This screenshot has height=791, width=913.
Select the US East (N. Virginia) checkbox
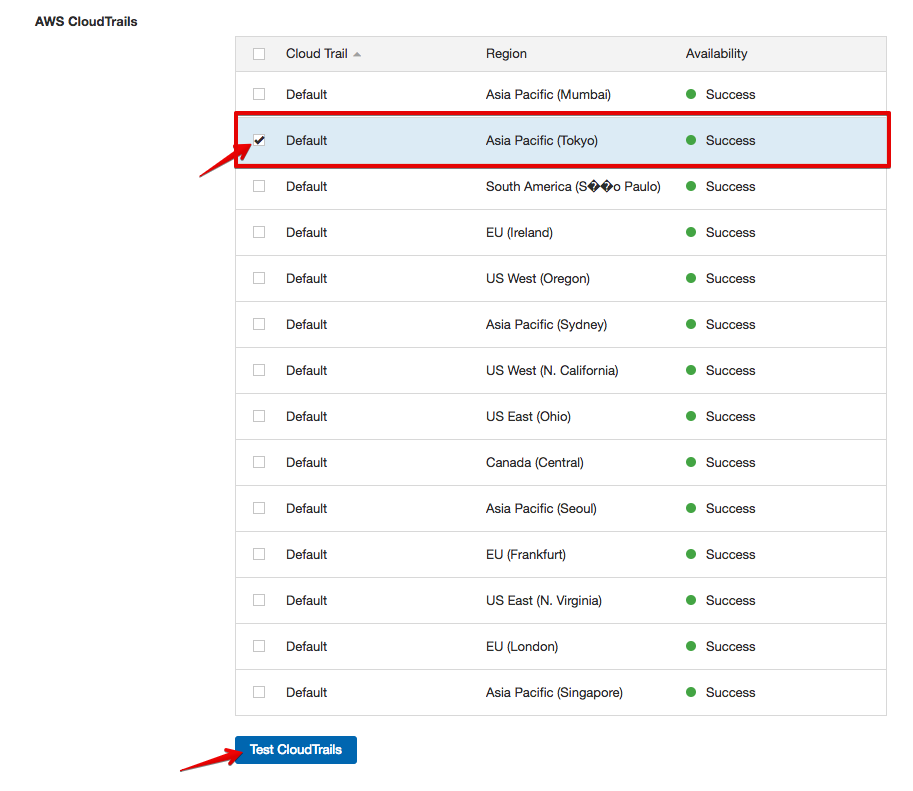(259, 600)
